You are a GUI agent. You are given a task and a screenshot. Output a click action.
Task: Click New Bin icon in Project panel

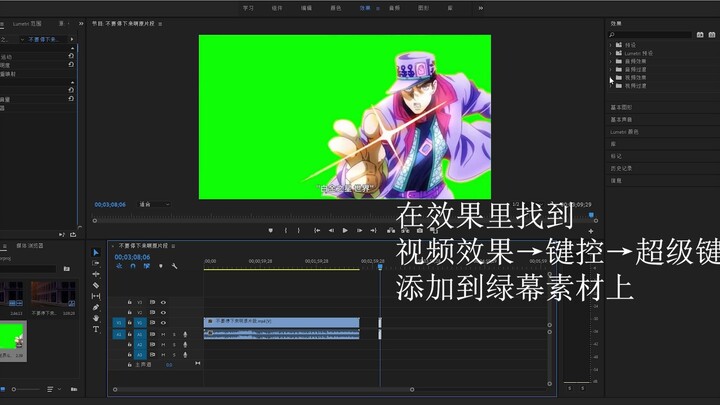[73, 389]
